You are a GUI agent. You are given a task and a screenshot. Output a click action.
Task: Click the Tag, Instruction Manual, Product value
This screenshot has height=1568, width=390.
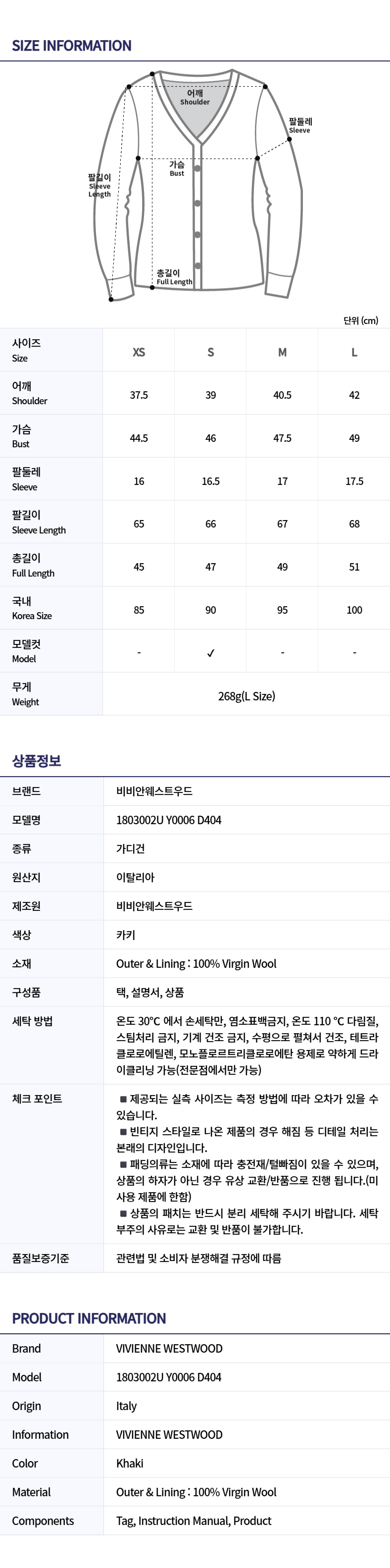click(x=194, y=1520)
